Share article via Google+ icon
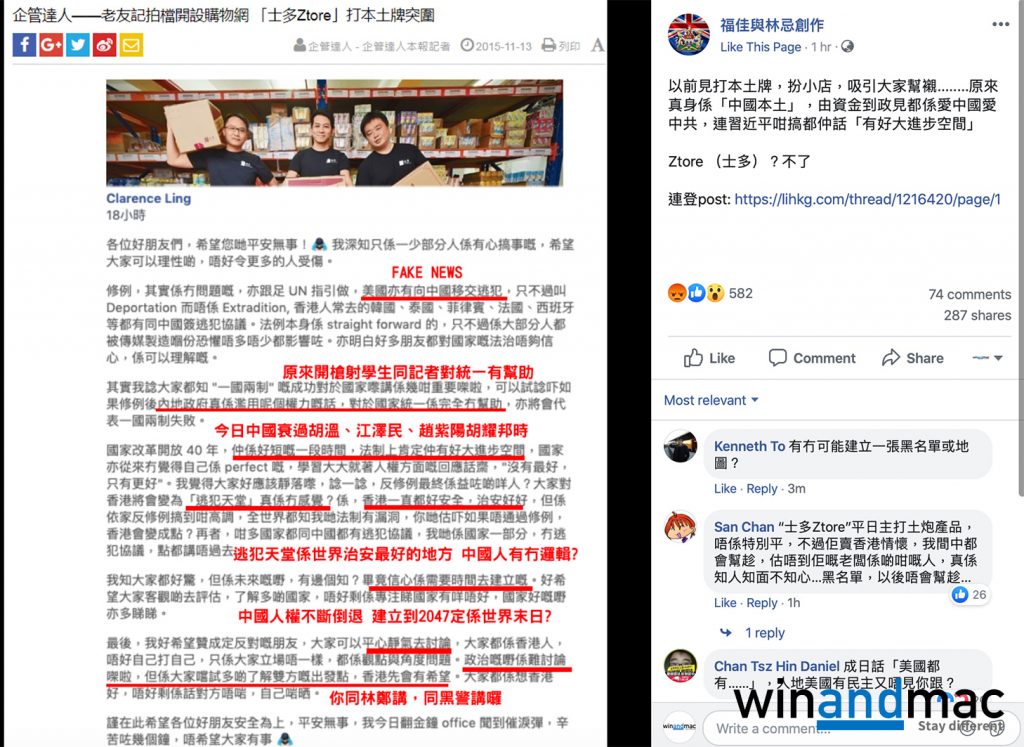The width and height of the screenshot is (1024, 747). (x=51, y=45)
